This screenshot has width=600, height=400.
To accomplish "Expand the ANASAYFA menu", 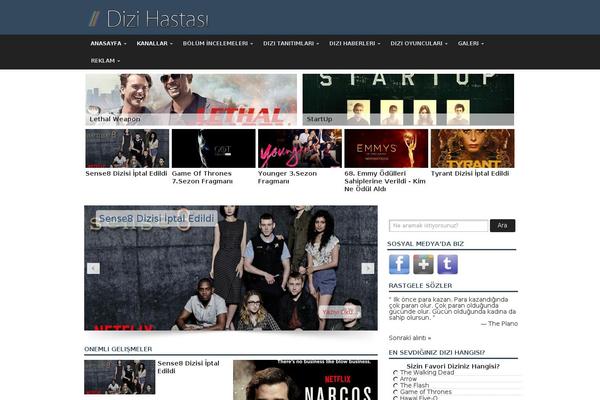I will [x=108, y=44].
